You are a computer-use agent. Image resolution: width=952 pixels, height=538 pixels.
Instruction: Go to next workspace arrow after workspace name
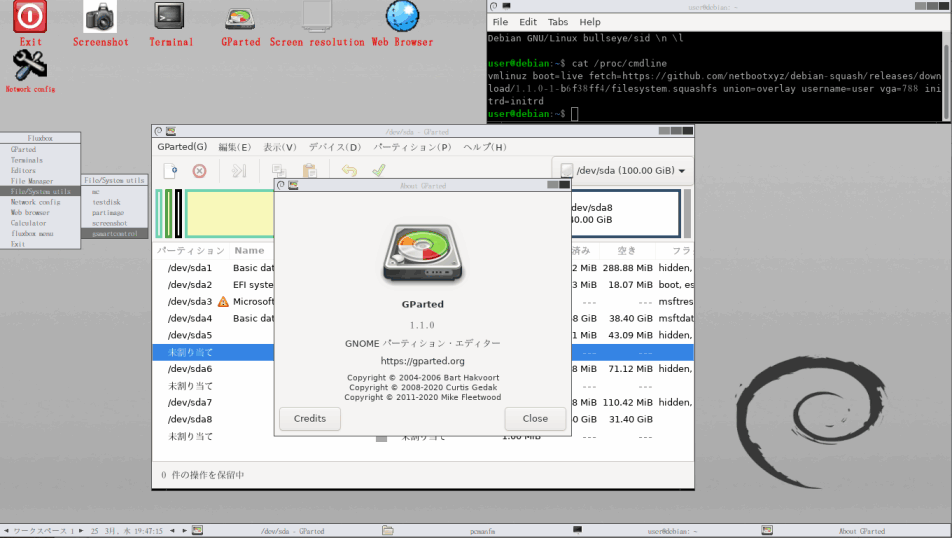point(81,531)
